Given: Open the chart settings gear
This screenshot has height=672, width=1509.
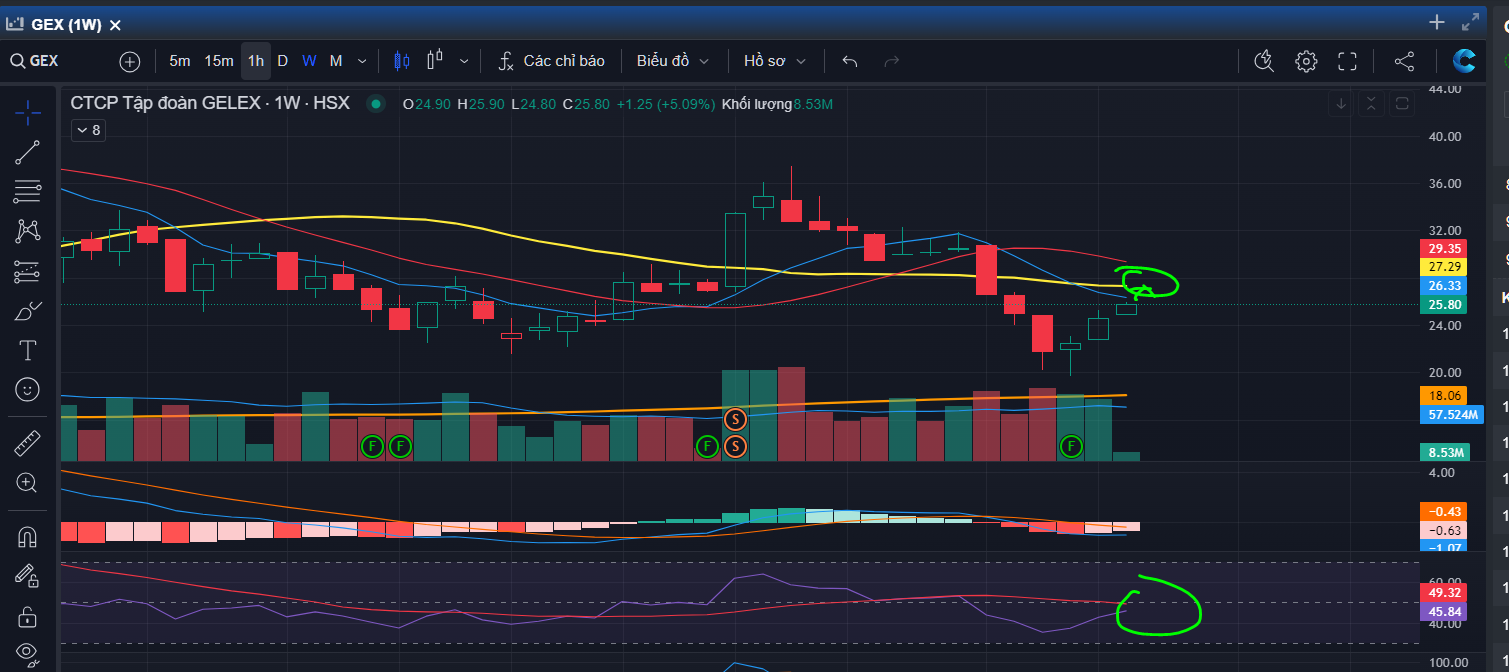Looking at the screenshot, I should (1306, 61).
